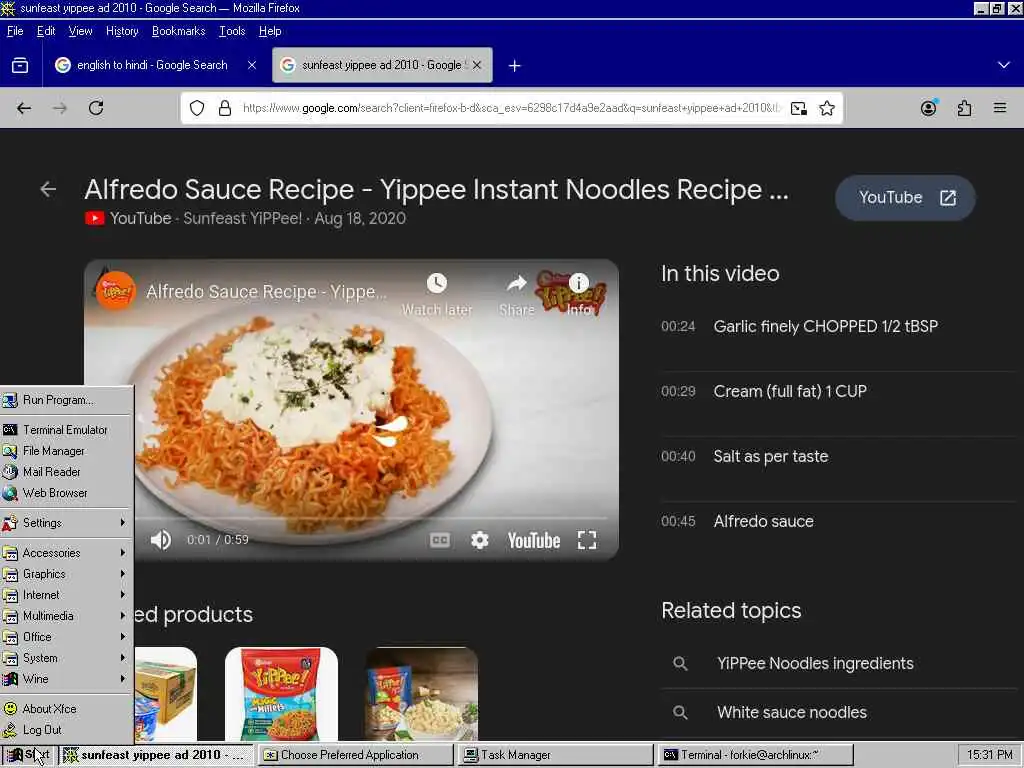Click the YouTube logo in player controls
Viewport: 1024px width, 768px height.
click(x=534, y=541)
